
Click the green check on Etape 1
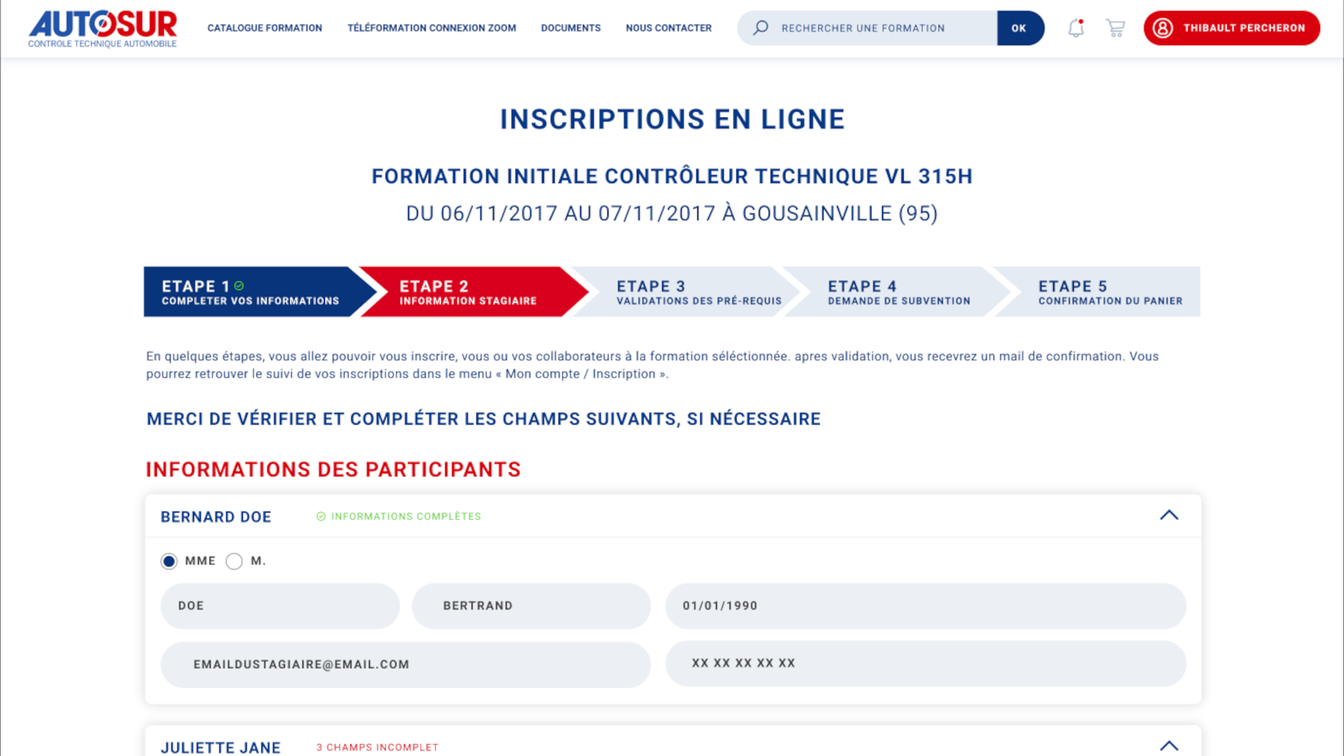(x=239, y=286)
